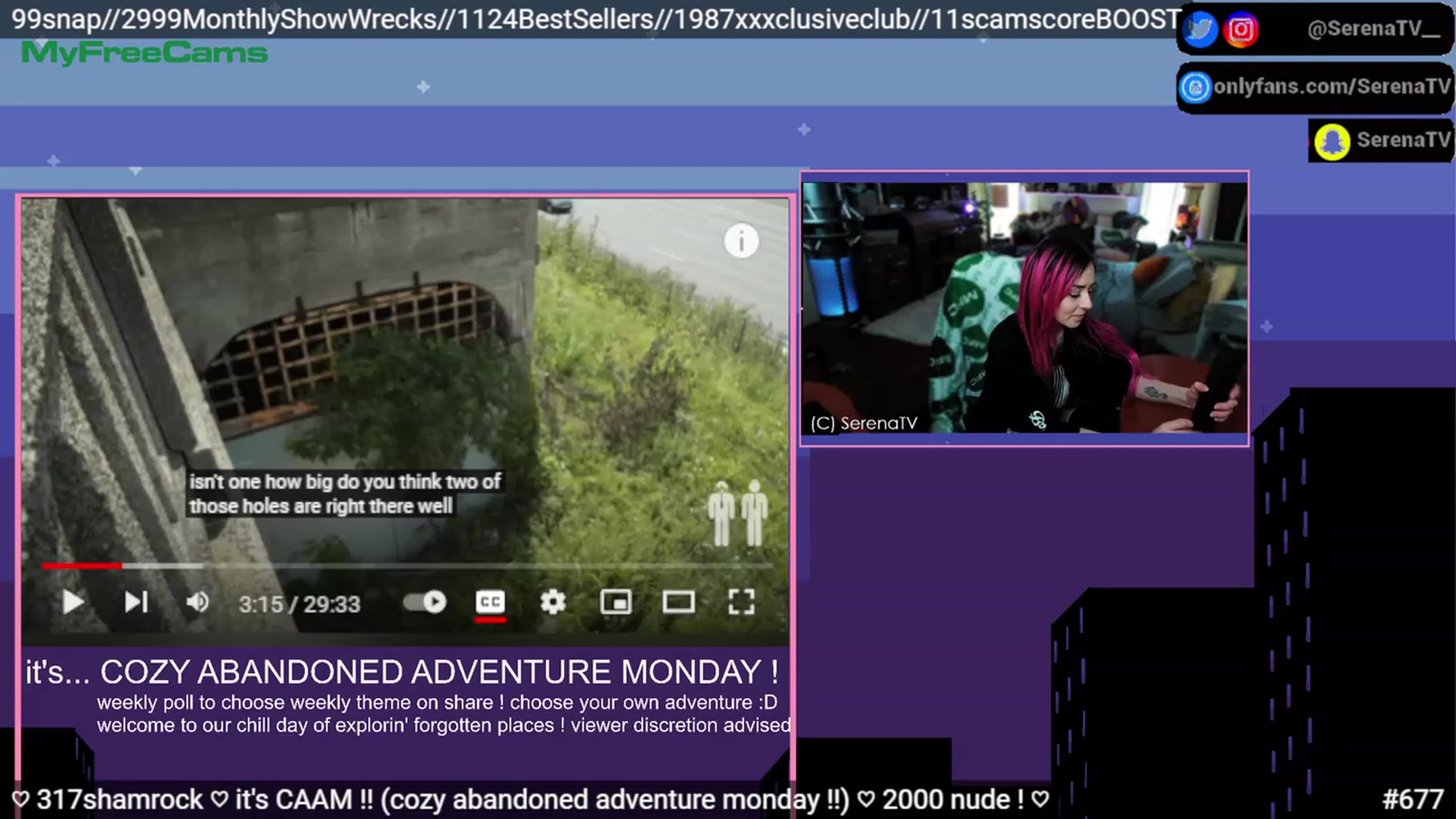Click 'viewer discretion advised' text line
This screenshot has height=819, width=1456.
[x=681, y=726]
